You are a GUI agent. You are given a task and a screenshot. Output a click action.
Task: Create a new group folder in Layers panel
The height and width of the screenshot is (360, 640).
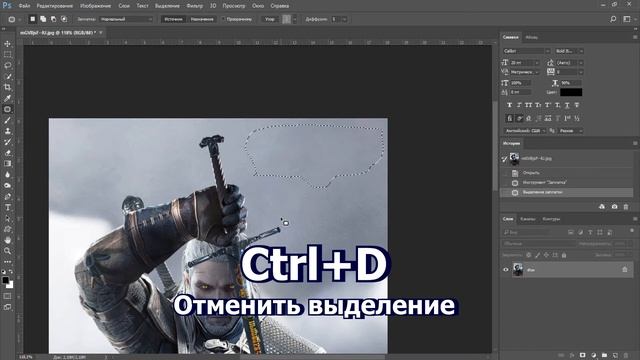click(x=604, y=356)
